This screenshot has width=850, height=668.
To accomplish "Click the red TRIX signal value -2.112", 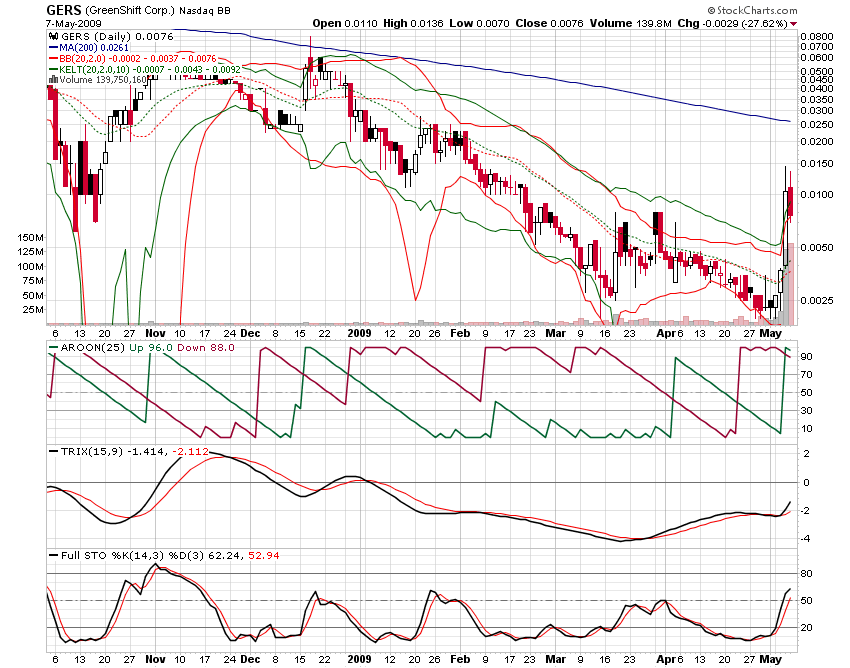I will [190, 451].
